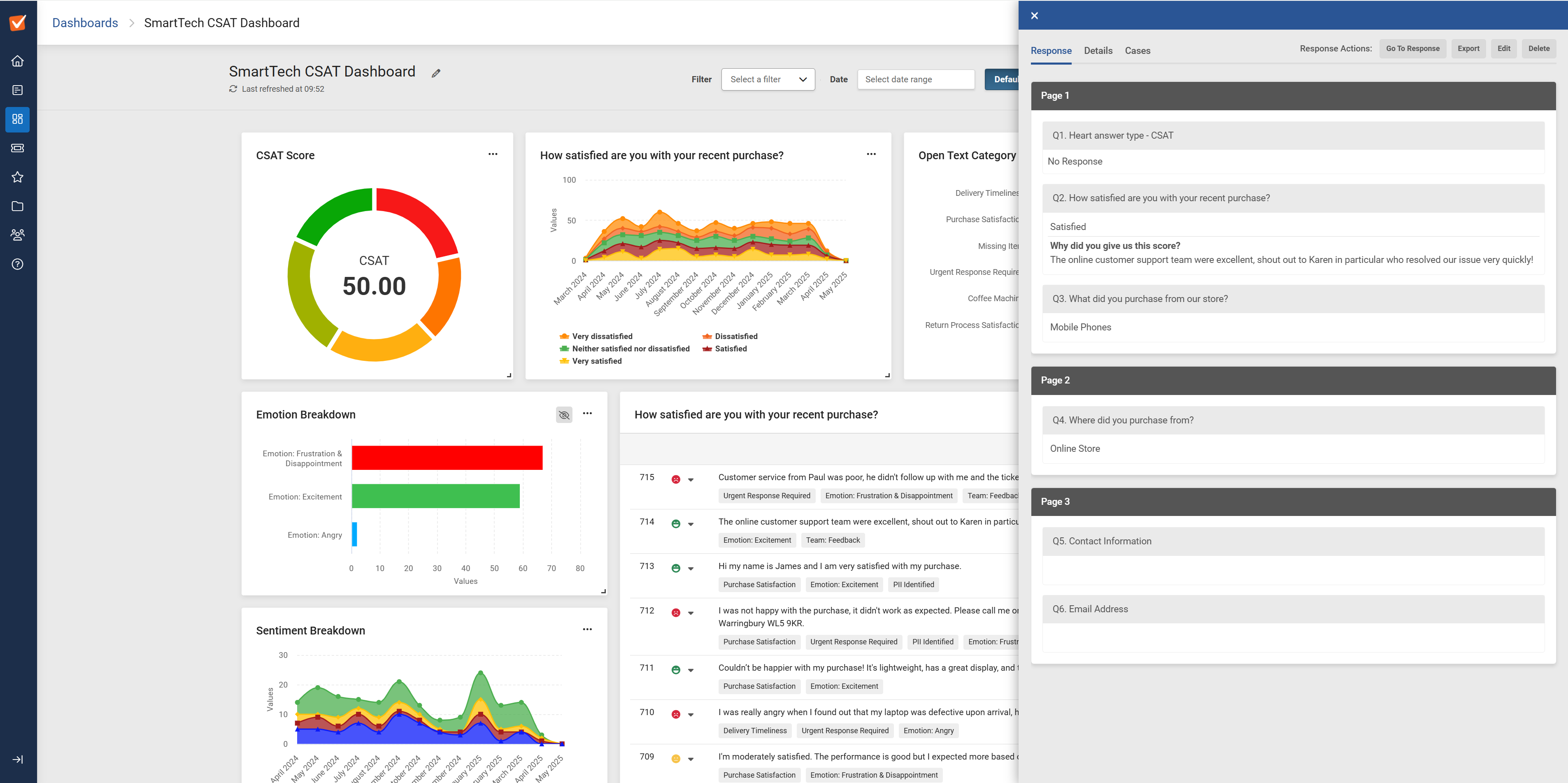This screenshot has width=1568, height=783.
Task: Click Team: Feedback tag on response 714
Action: click(832, 540)
